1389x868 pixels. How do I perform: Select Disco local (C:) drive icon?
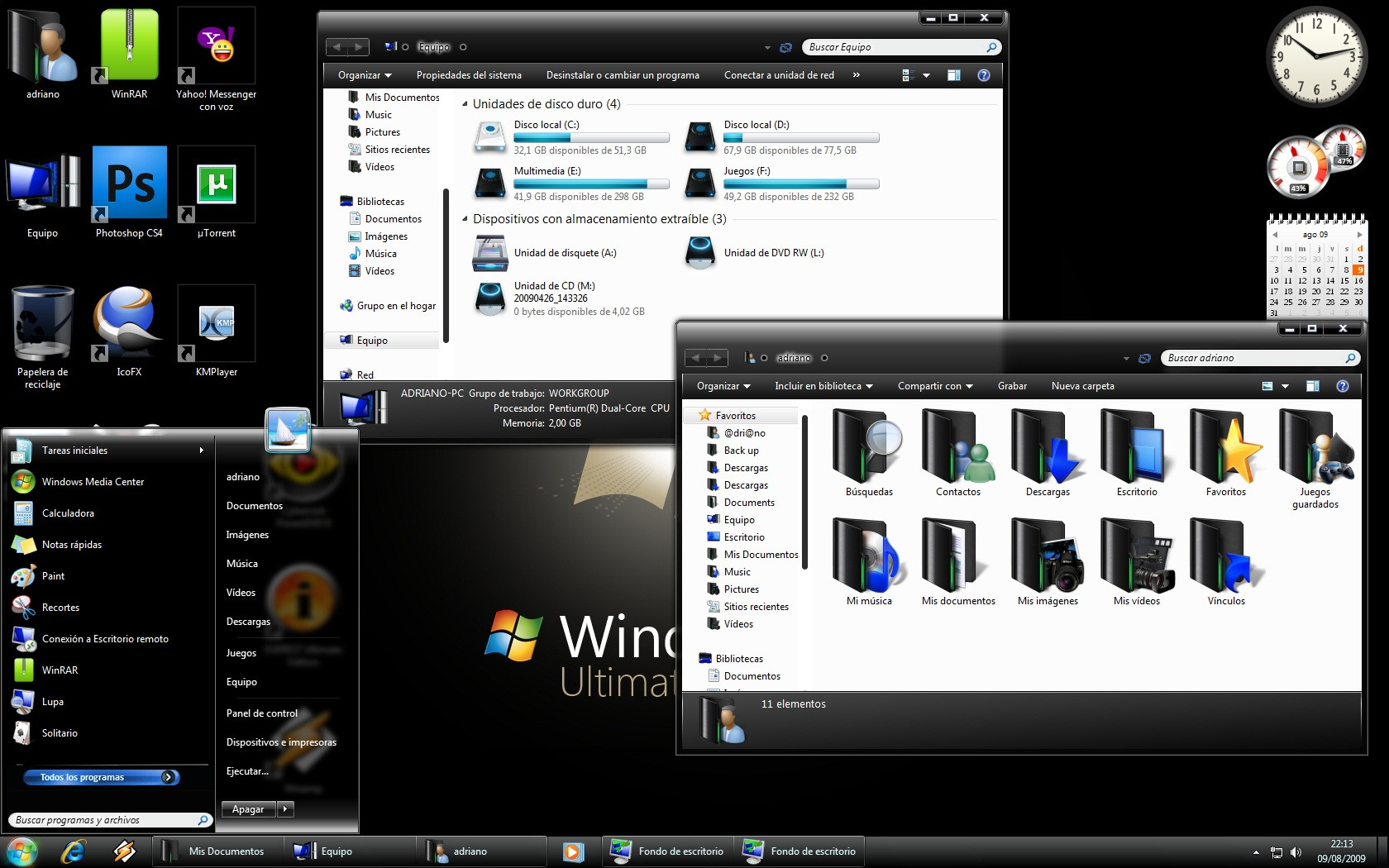pos(489,137)
